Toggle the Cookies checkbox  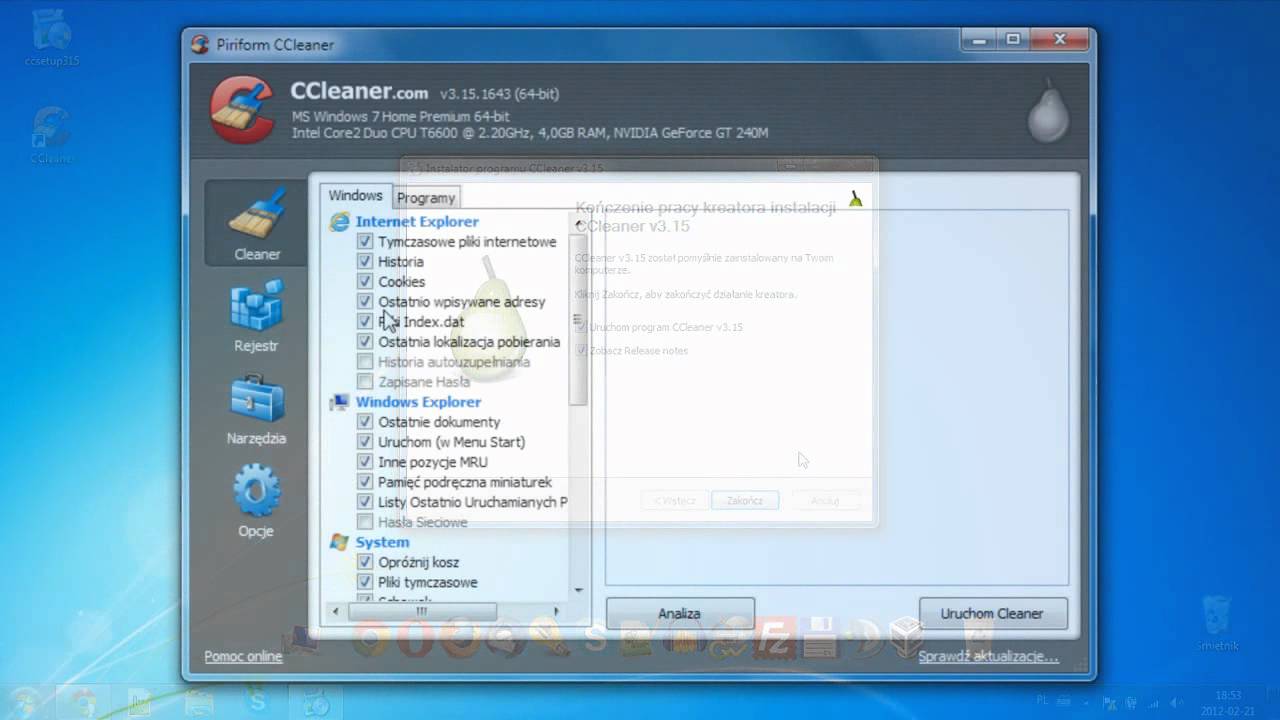click(365, 282)
